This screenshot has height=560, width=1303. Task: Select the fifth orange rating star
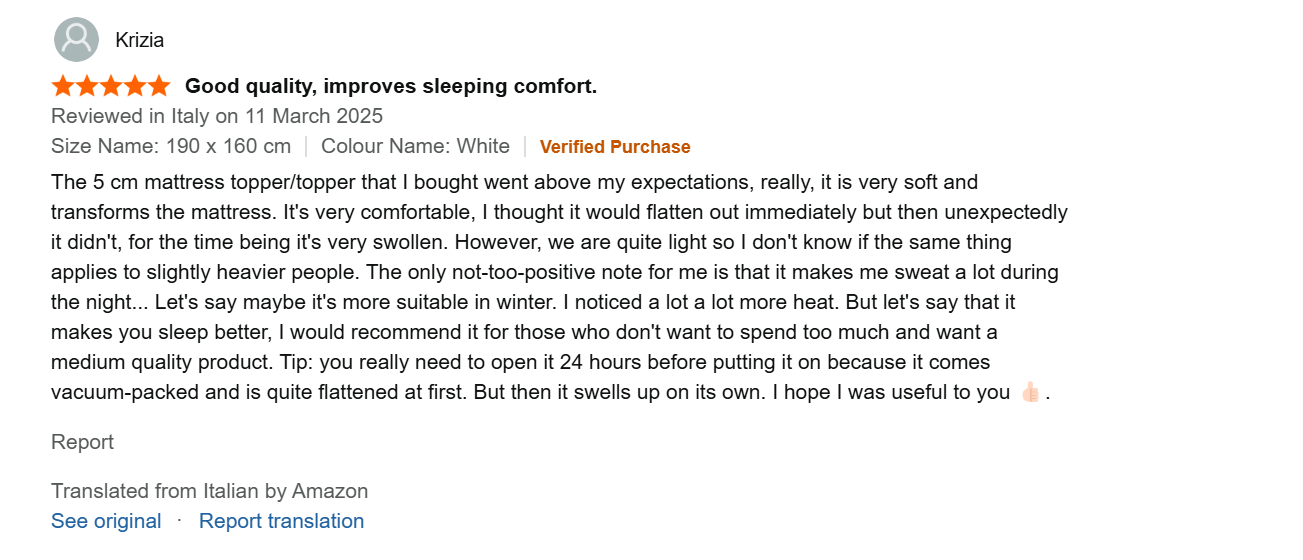pos(159,86)
